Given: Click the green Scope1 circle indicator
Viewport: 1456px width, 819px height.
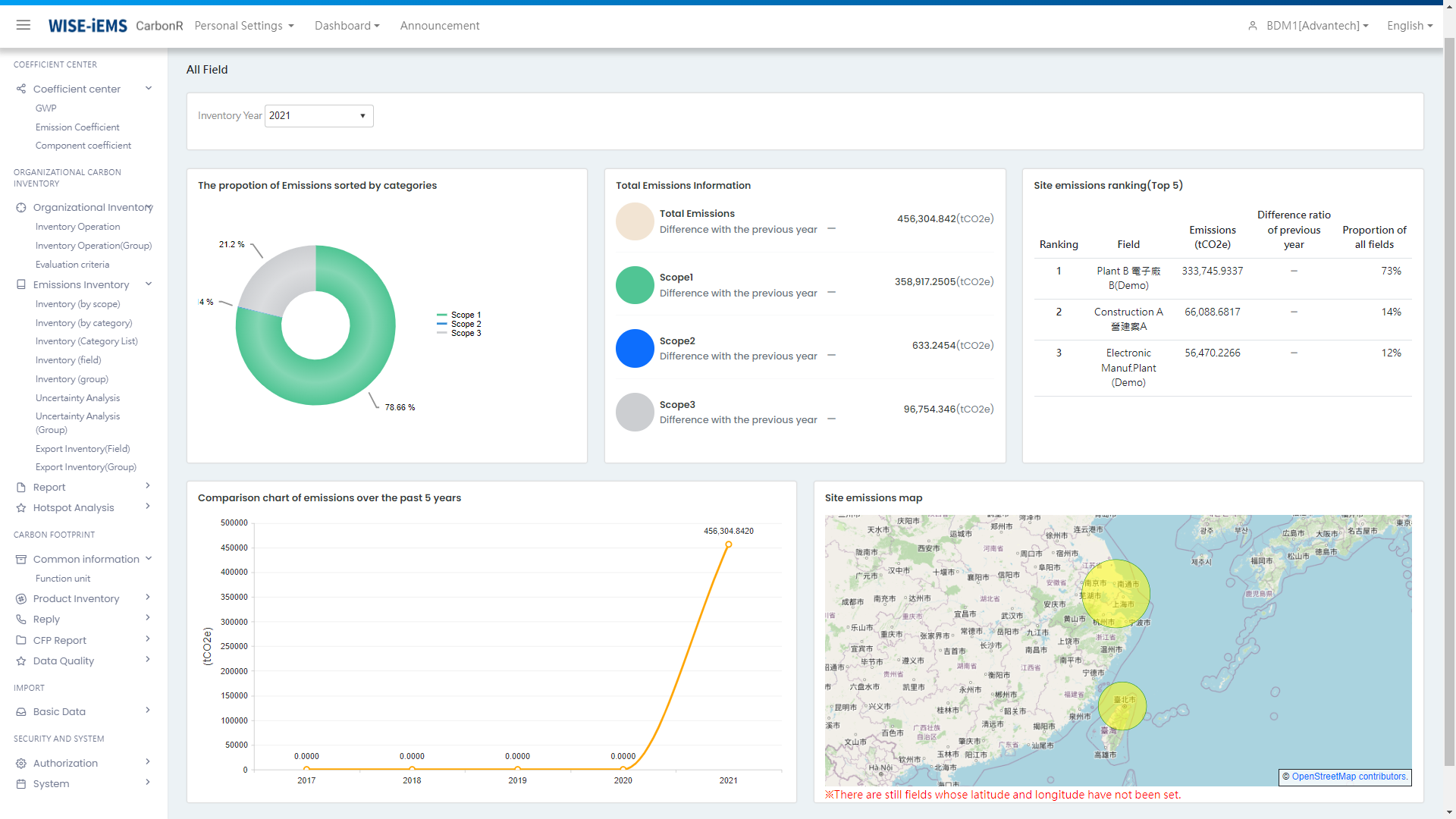Looking at the screenshot, I should point(635,285).
